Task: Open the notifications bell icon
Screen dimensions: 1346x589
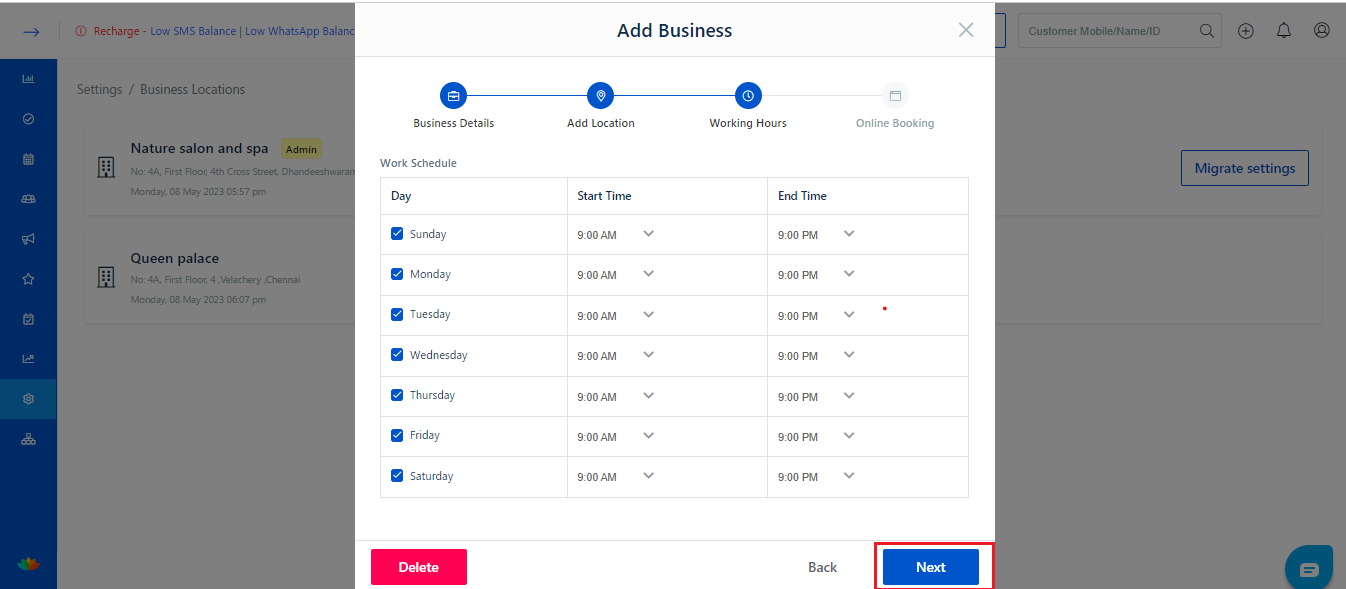Action: click(x=1284, y=31)
